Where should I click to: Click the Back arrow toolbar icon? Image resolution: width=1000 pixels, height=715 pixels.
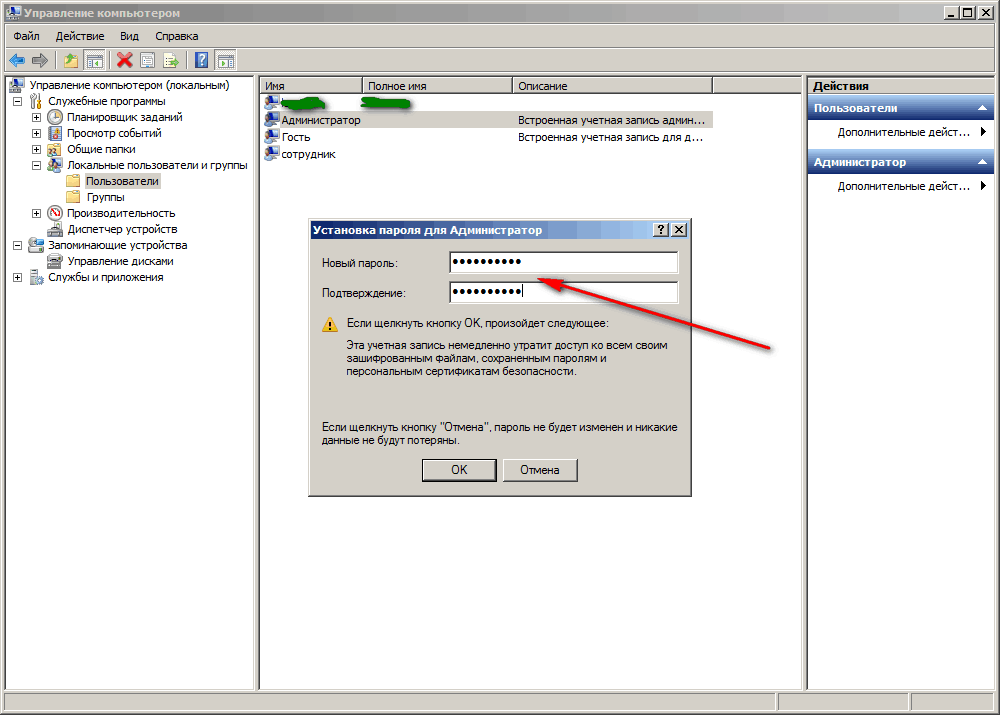coord(17,61)
